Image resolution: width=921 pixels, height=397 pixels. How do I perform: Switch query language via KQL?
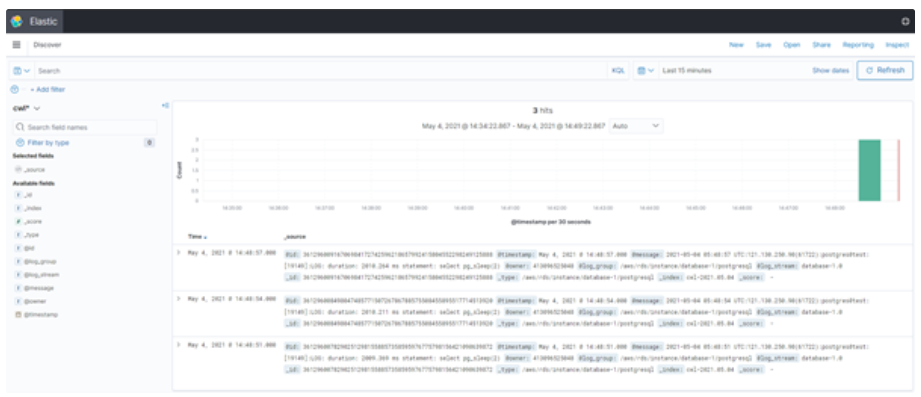618,70
